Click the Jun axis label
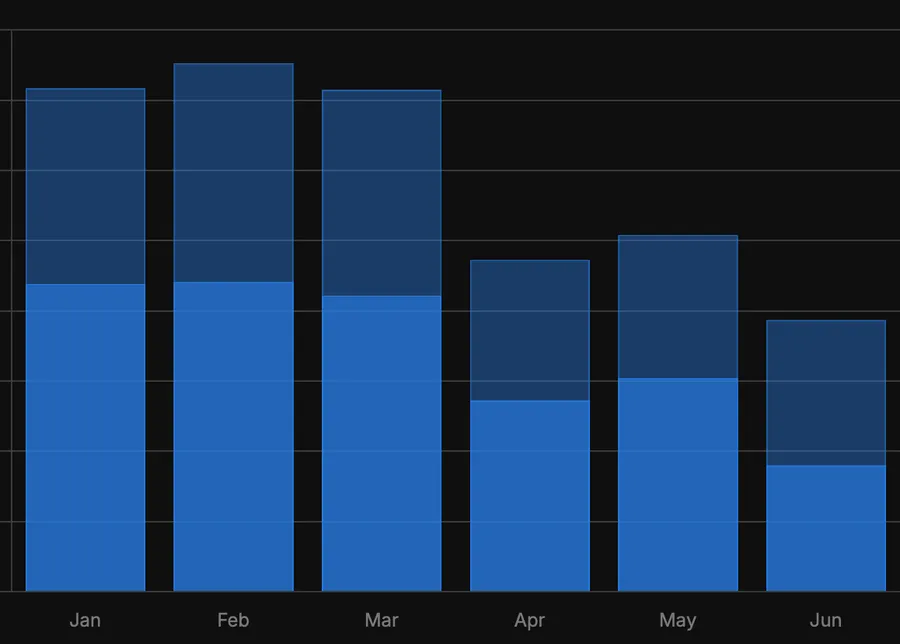Screen dimensions: 900x644 pos(825,620)
